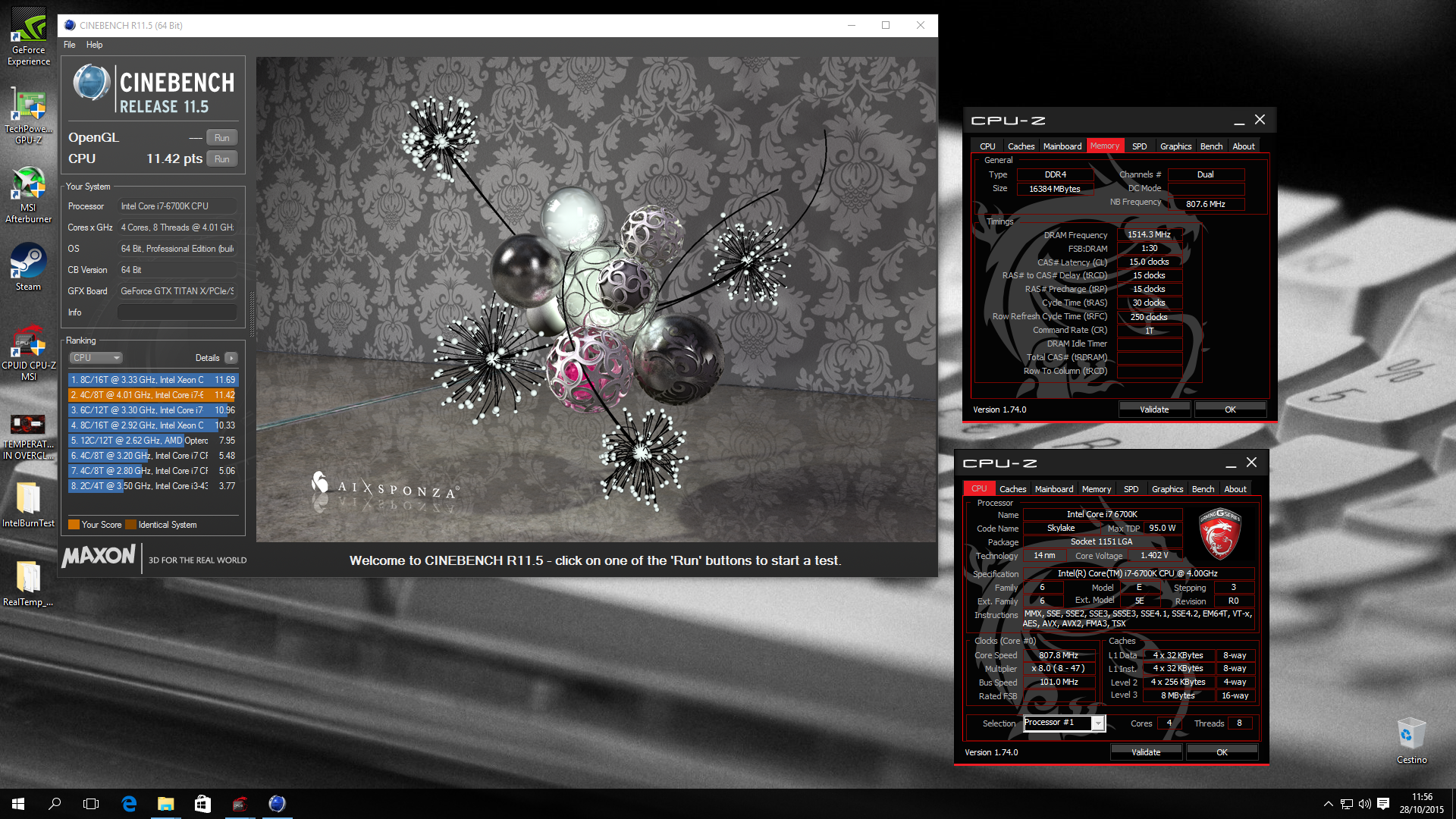
Task: Open About tab in lower CPU-Z
Action: 1235,489
